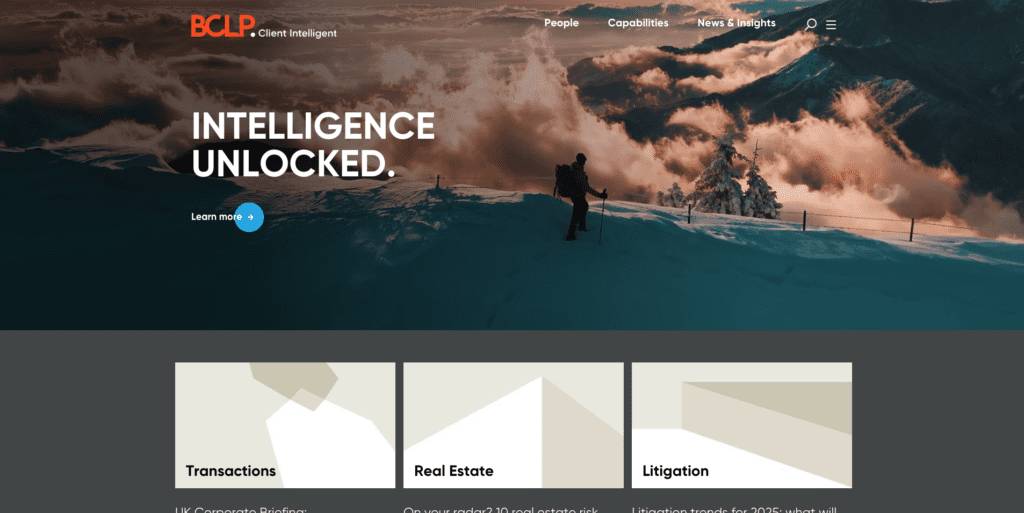Open the hamburger menu icon

point(831,25)
